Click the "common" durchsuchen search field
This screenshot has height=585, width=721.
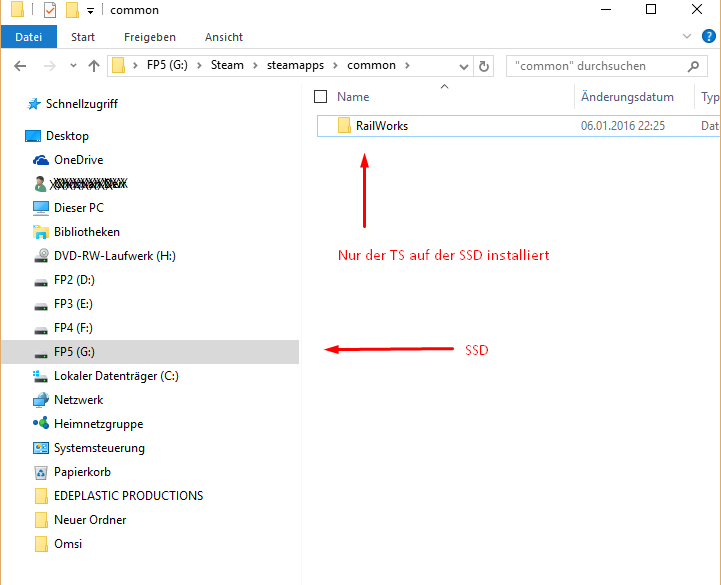607,66
